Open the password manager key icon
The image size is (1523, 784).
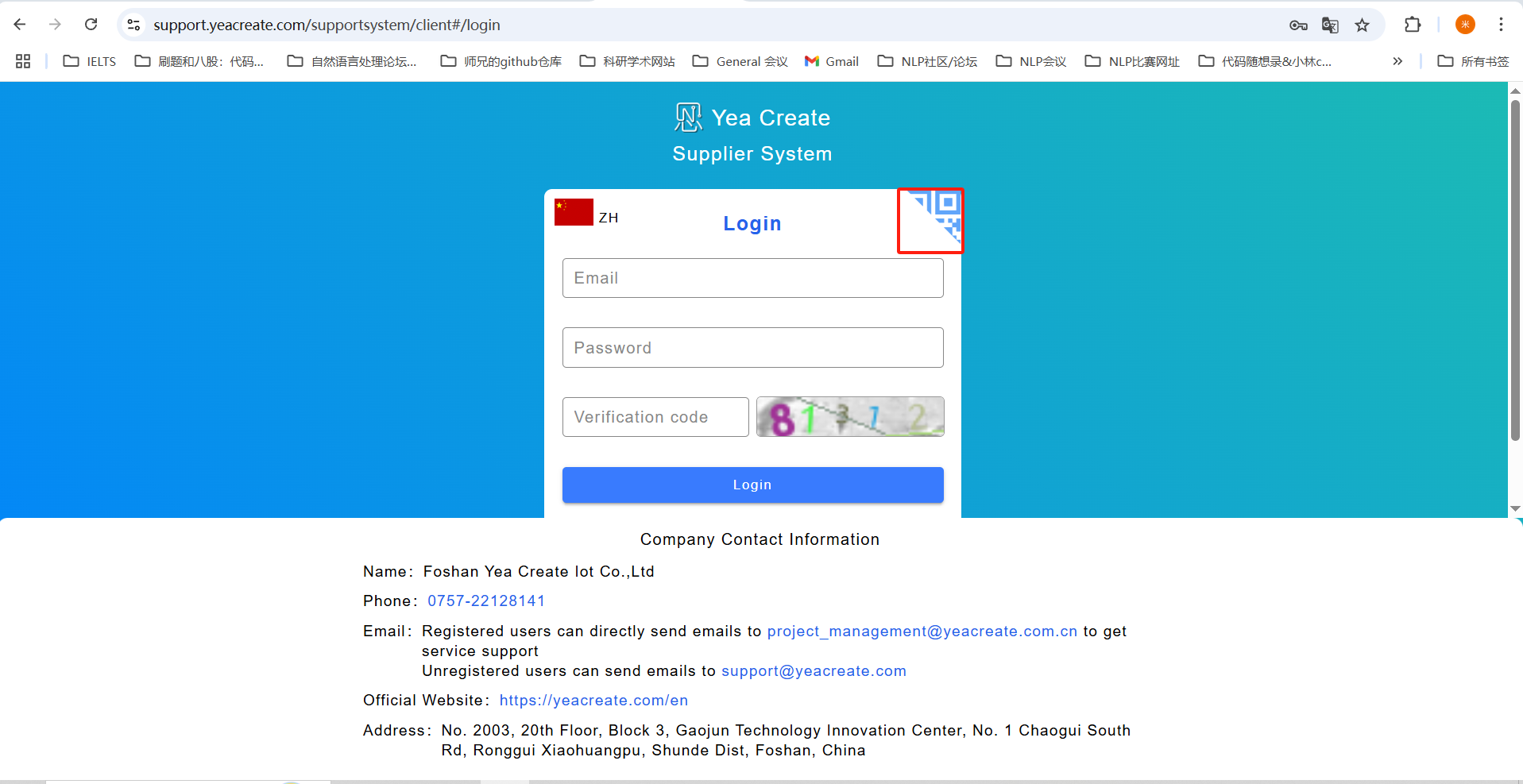[1298, 25]
